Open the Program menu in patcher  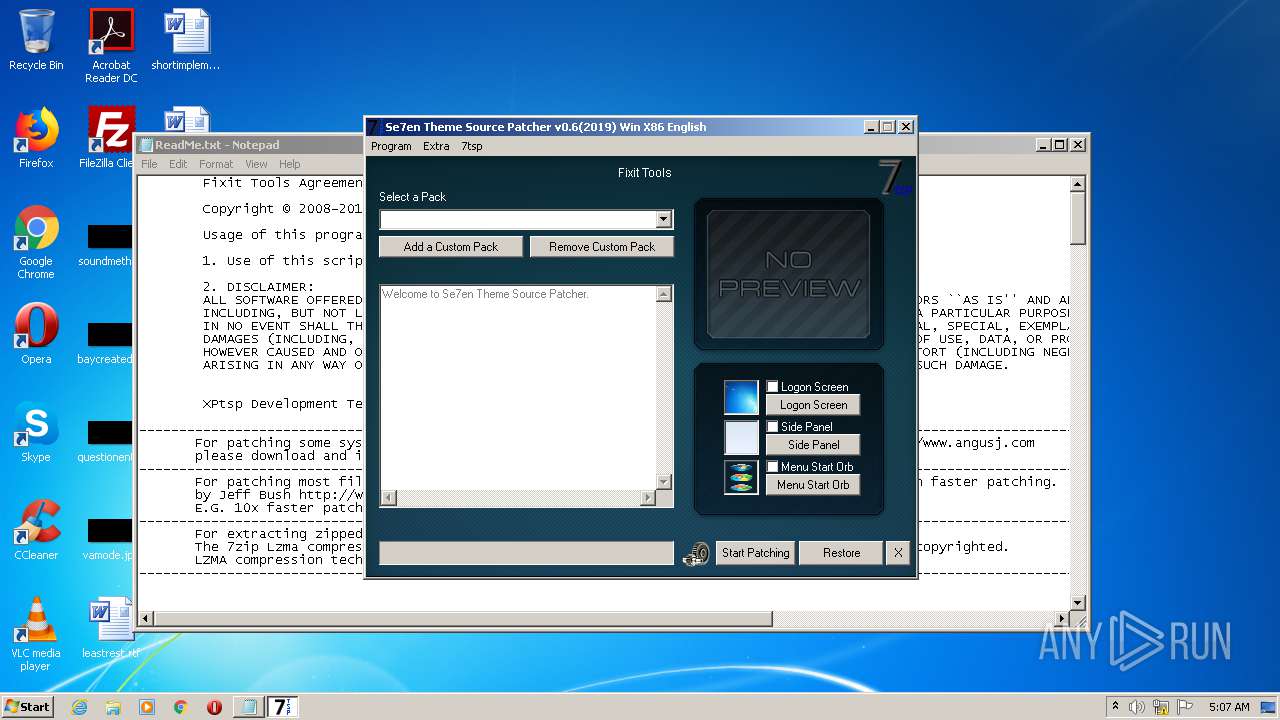pos(391,146)
